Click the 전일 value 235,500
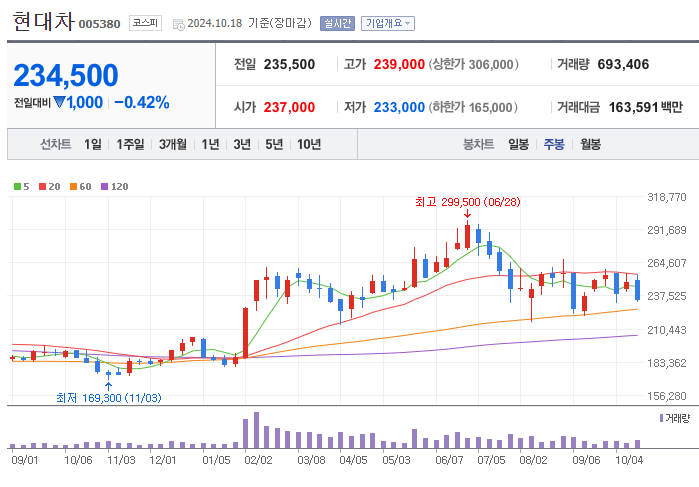 point(289,64)
